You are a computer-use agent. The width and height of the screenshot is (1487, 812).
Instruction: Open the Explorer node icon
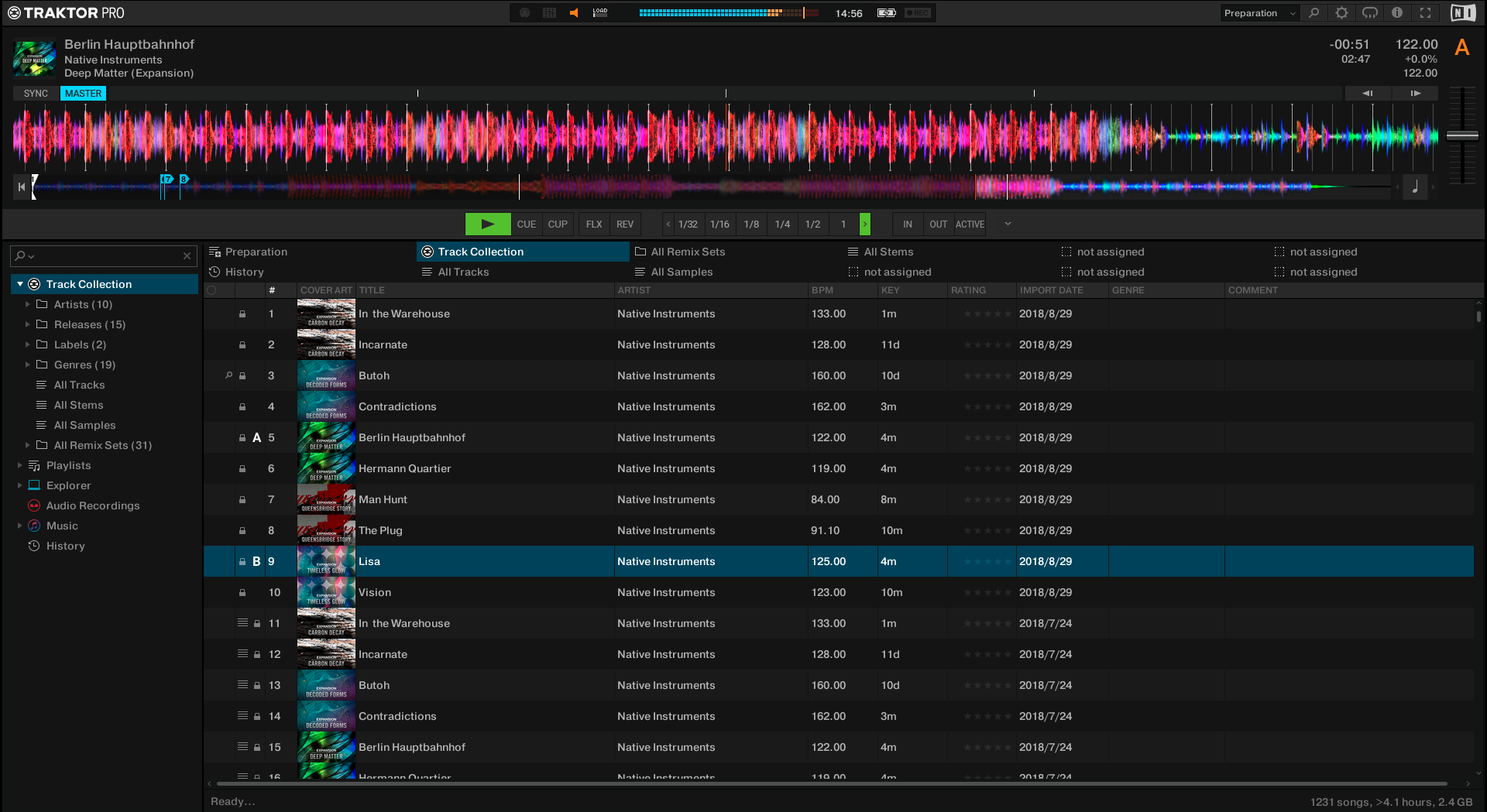click(x=34, y=485)
